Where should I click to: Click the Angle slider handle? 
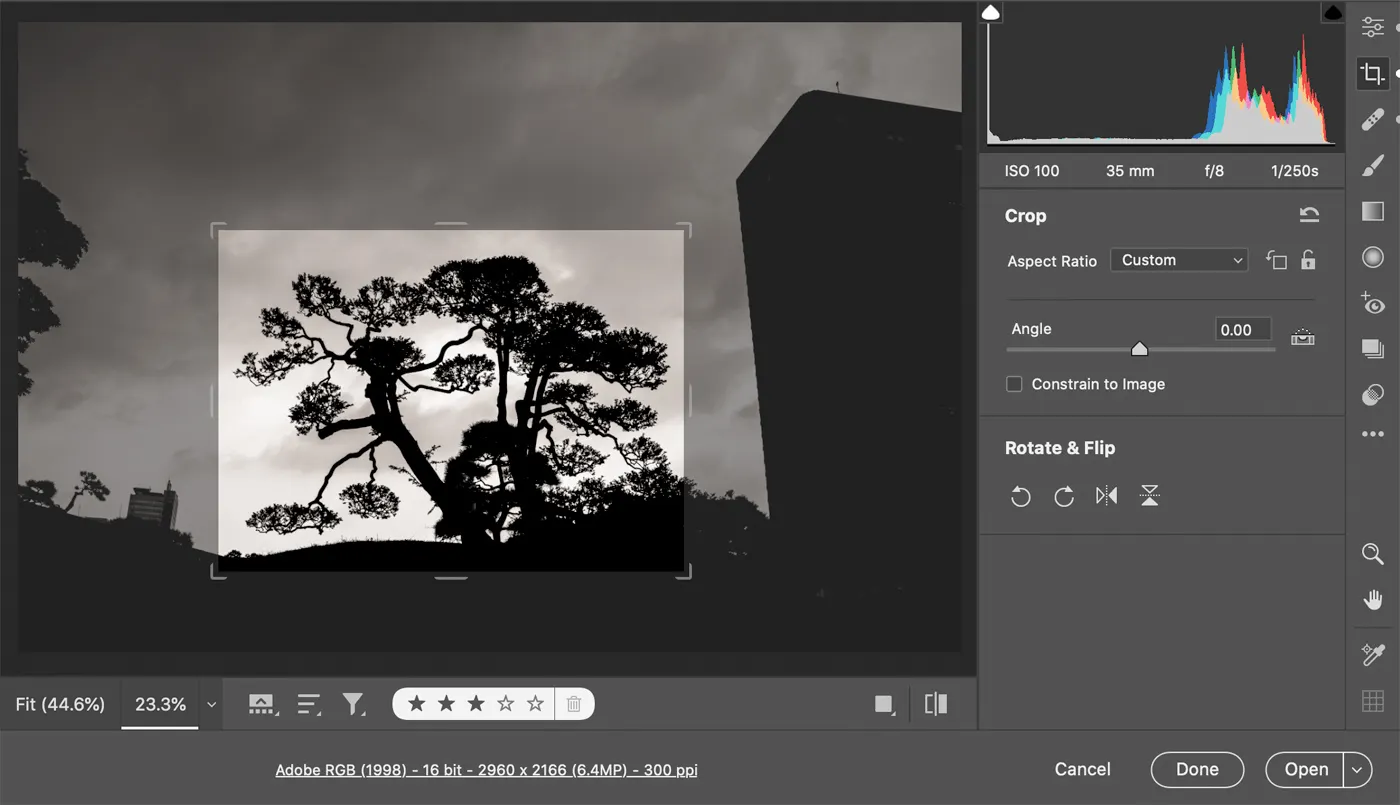[1139, 349]
